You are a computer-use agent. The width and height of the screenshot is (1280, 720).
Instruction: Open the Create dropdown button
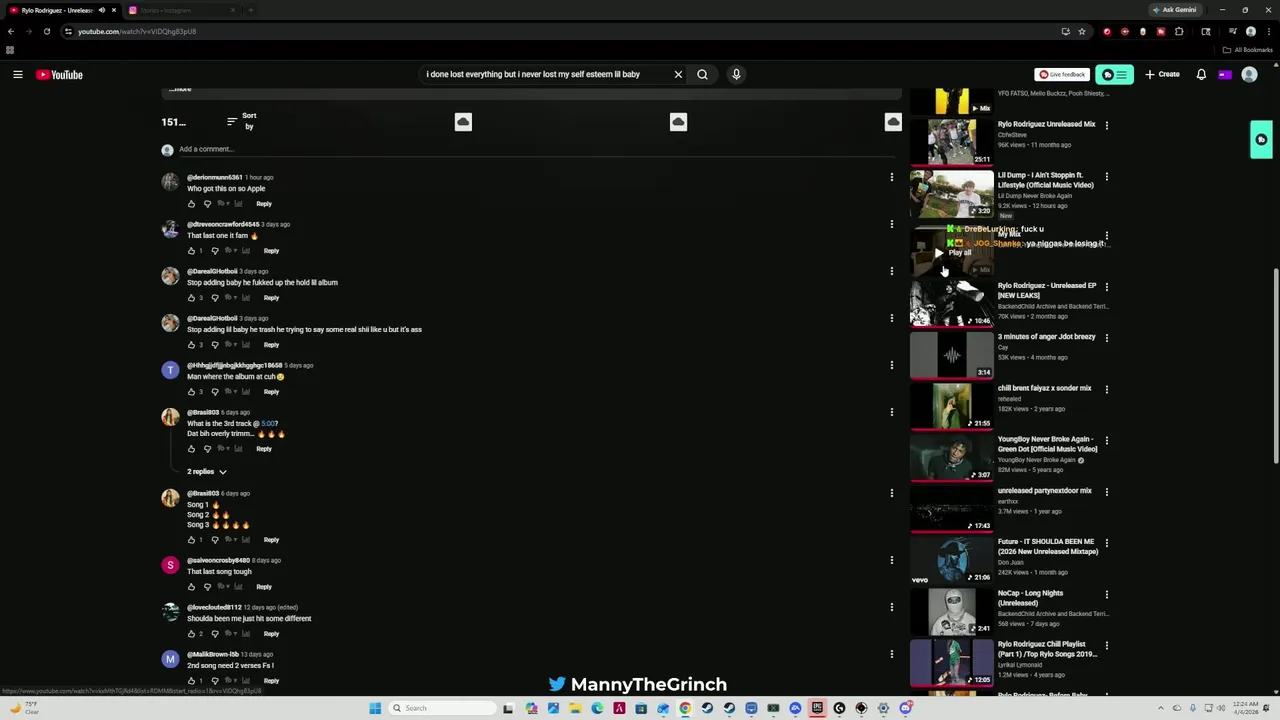click(1162, 74)
